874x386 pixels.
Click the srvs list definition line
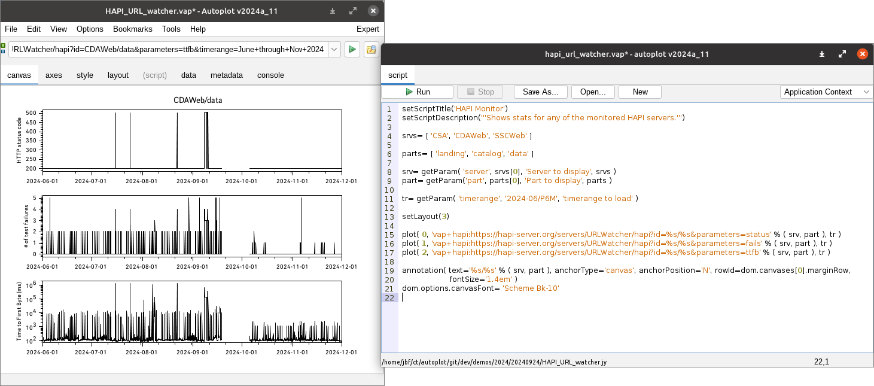(x=467, y=136)
